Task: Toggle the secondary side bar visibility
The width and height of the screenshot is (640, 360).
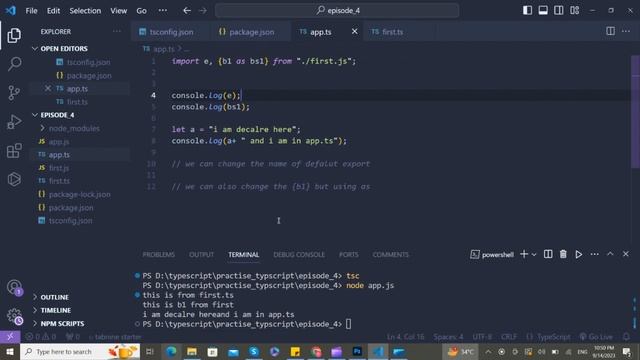Action: coord(558,11)
